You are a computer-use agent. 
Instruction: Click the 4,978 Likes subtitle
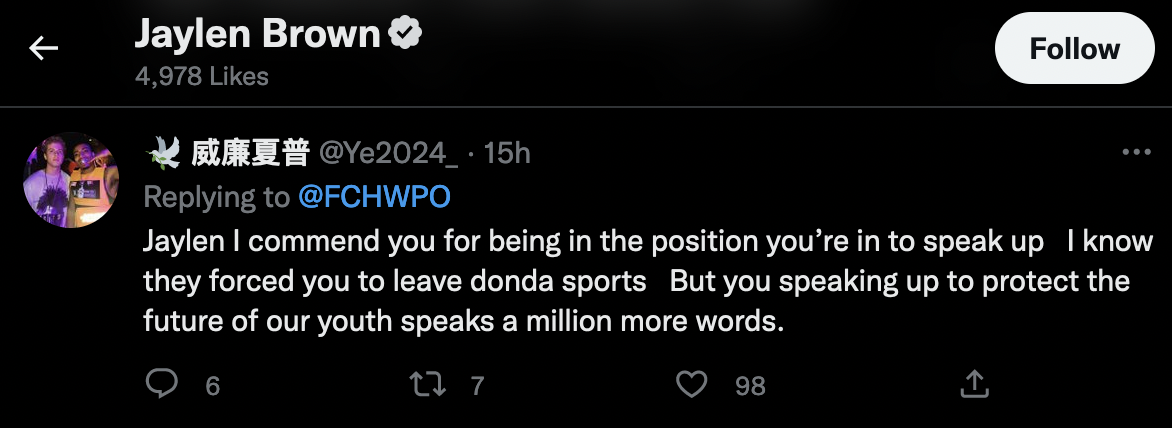point(202,76)
